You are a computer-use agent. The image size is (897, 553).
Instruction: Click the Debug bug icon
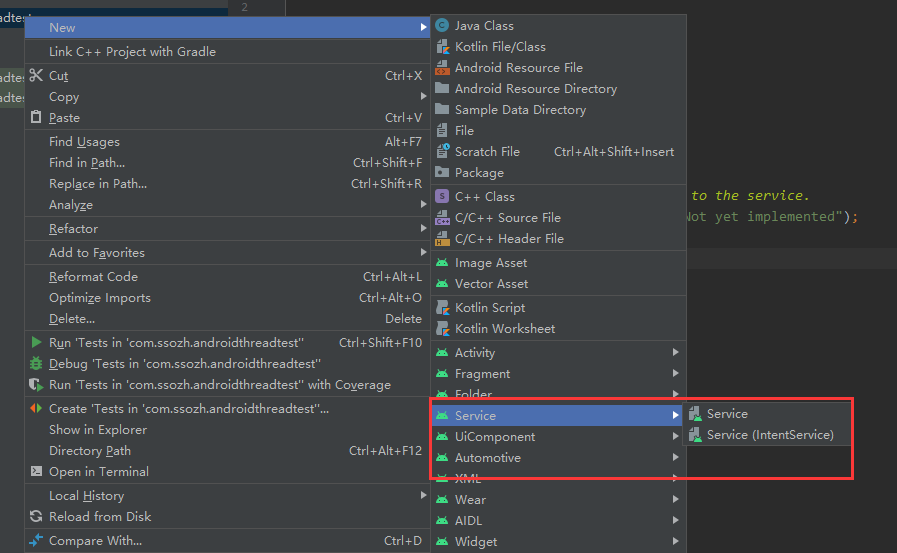pyautogui.click(x=36, y=364)
